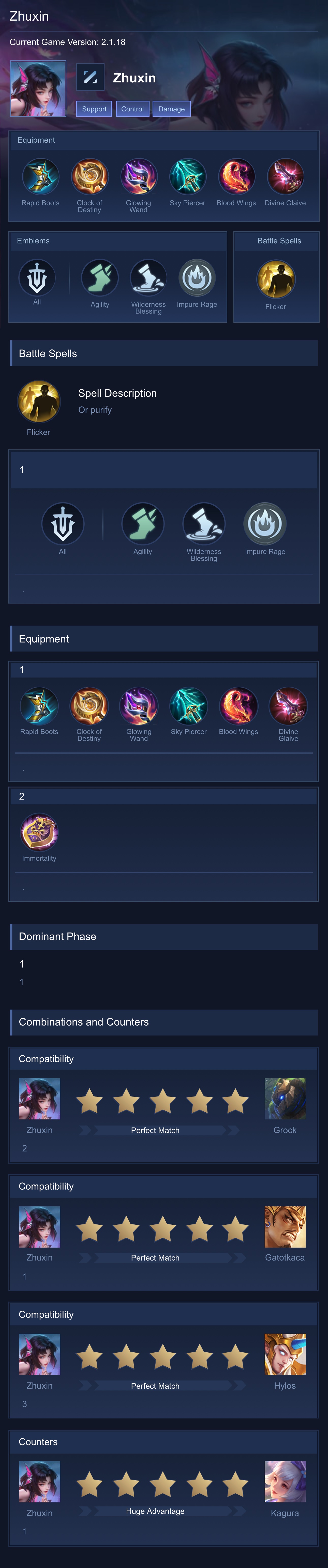Image resolution: width=328 pixels, height=1568 pixels.
Task: Click the Kagura counter hero portrait
Action: [x=285, y=1482]
